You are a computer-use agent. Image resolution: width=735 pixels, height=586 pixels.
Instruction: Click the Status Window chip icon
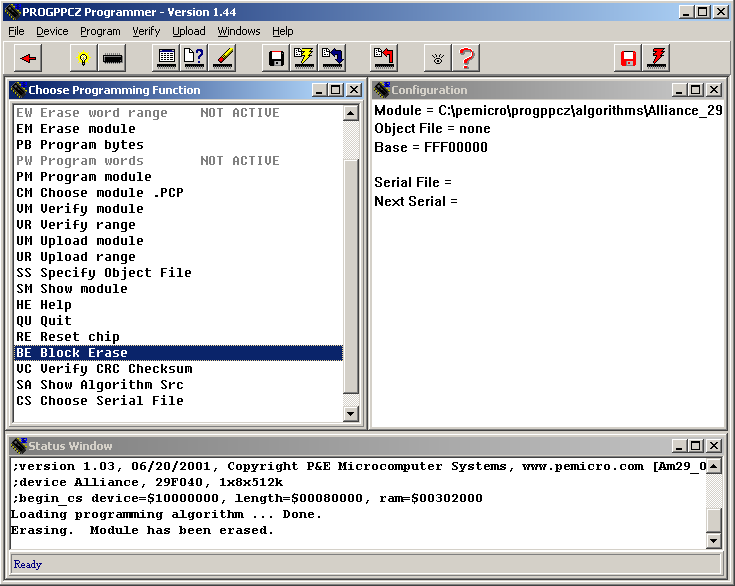coord(19,445)
